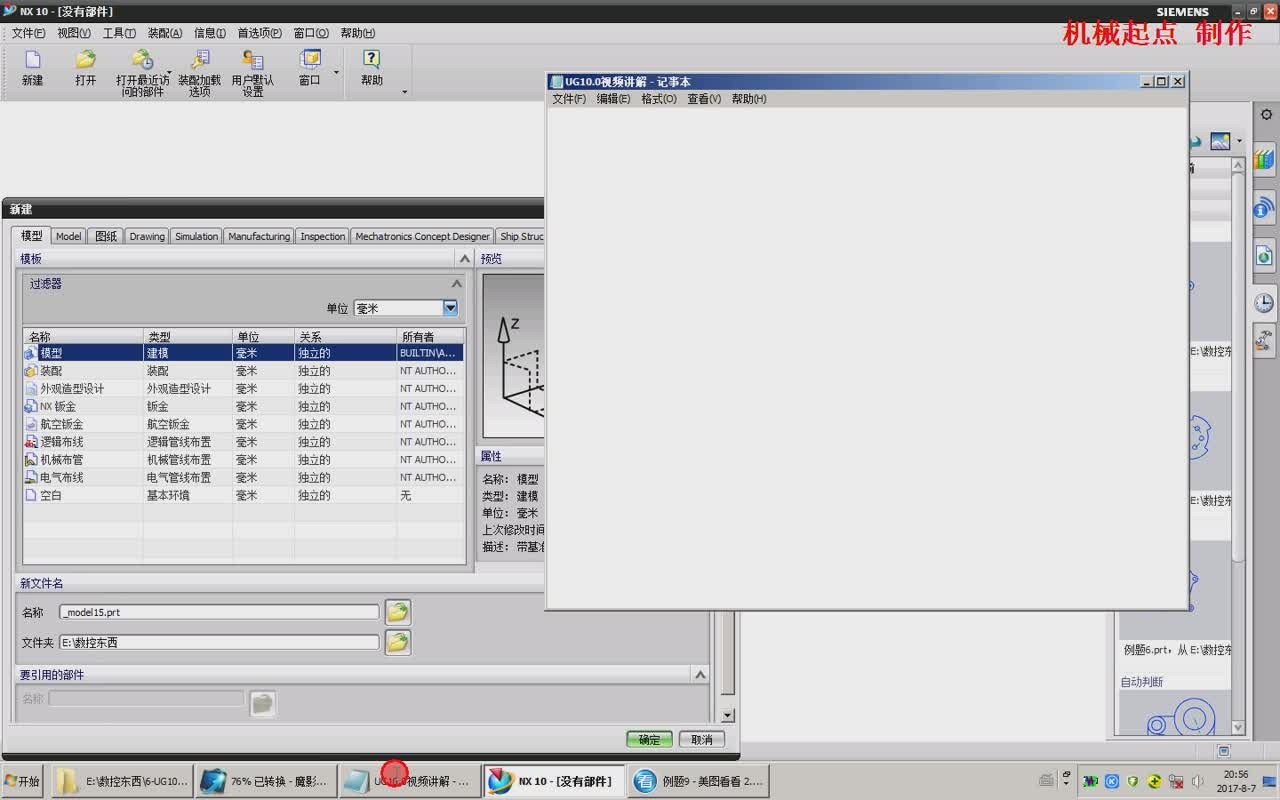Click the 新建 (New) toolbar icon
The width and height of the screenshot is (1280, 800).
pyautogui.click(x=32, y=60)
